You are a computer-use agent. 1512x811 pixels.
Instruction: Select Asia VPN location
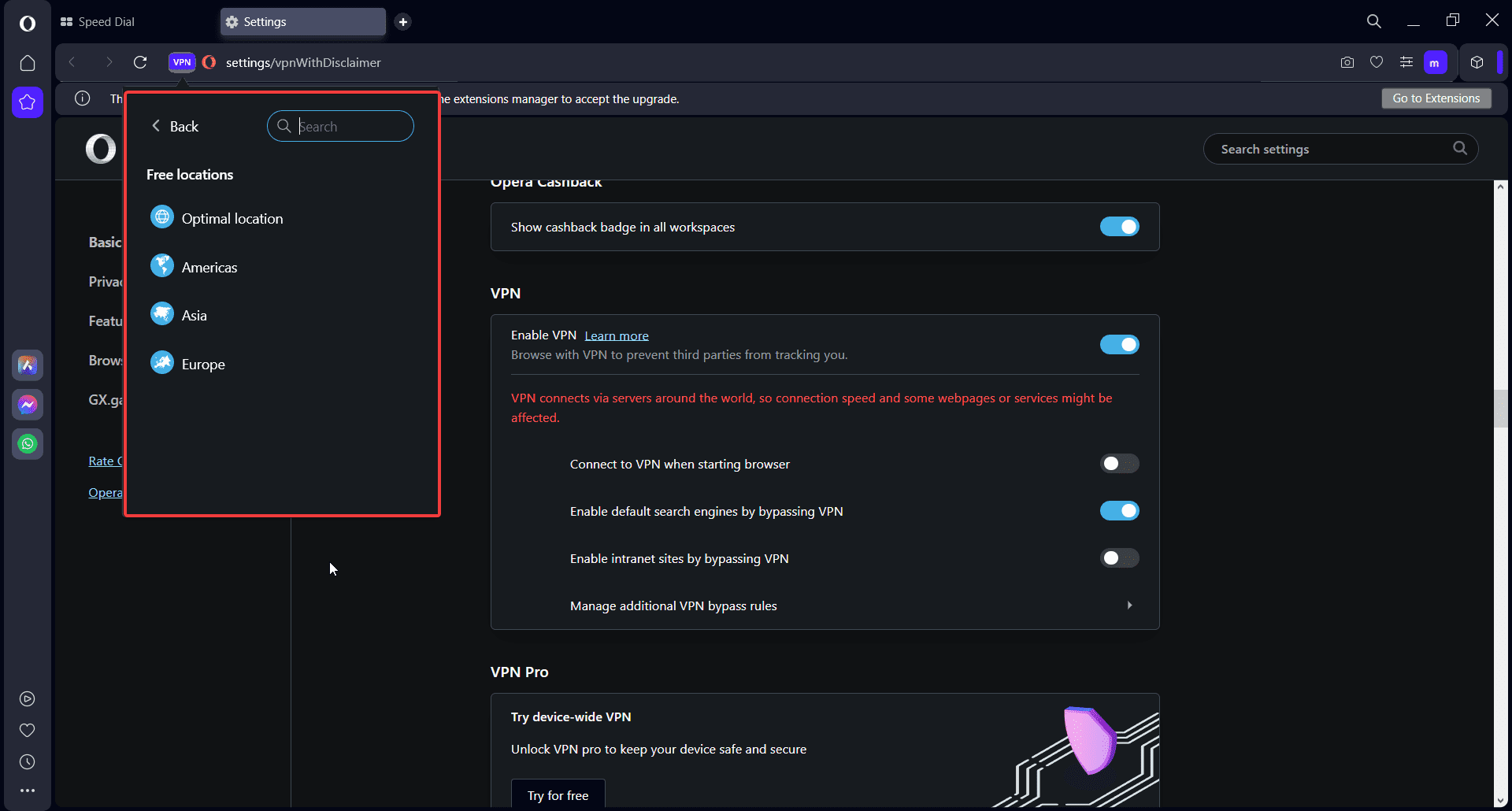(195, 316)
